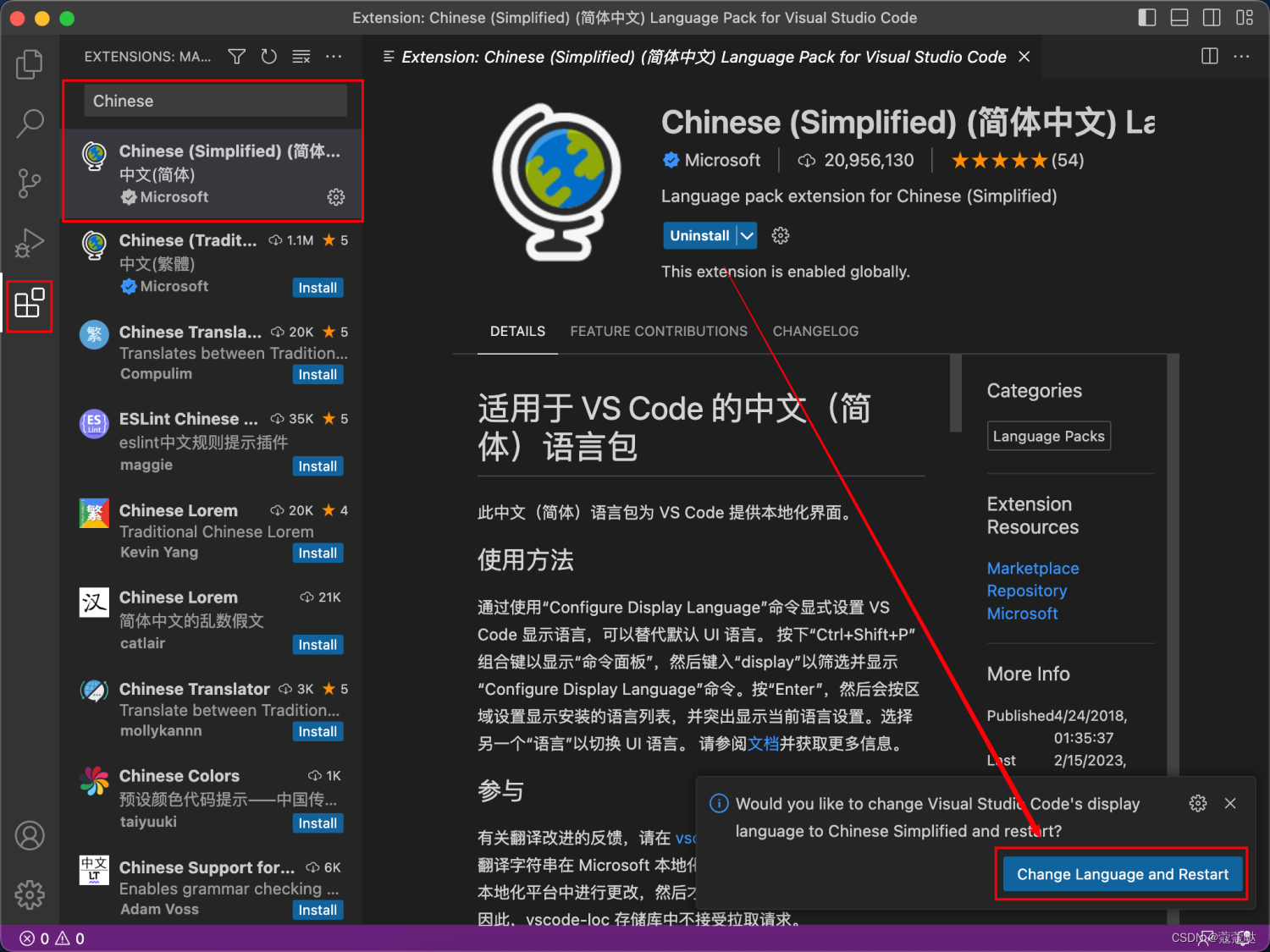Switch to FEATURE CONTRIBUTIONS tab
1270x952 pixels.
659,331
